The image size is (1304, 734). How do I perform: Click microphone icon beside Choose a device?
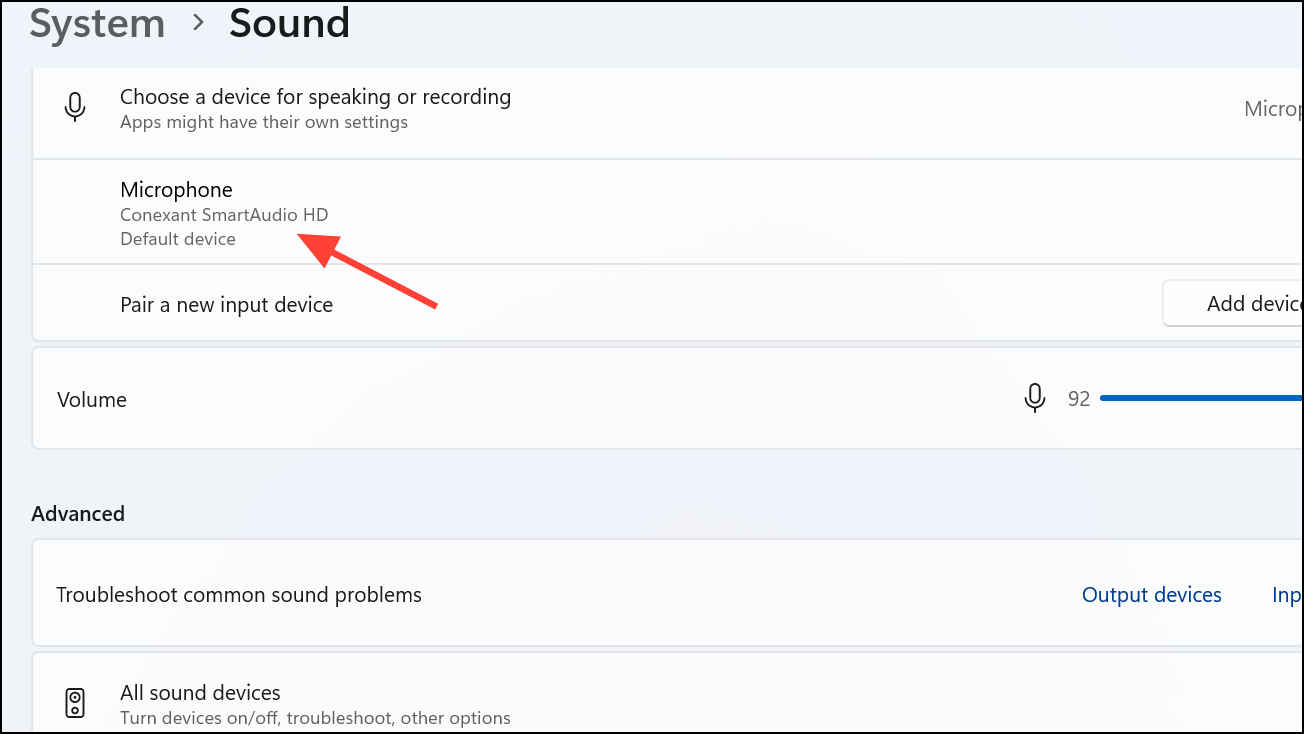75,107
